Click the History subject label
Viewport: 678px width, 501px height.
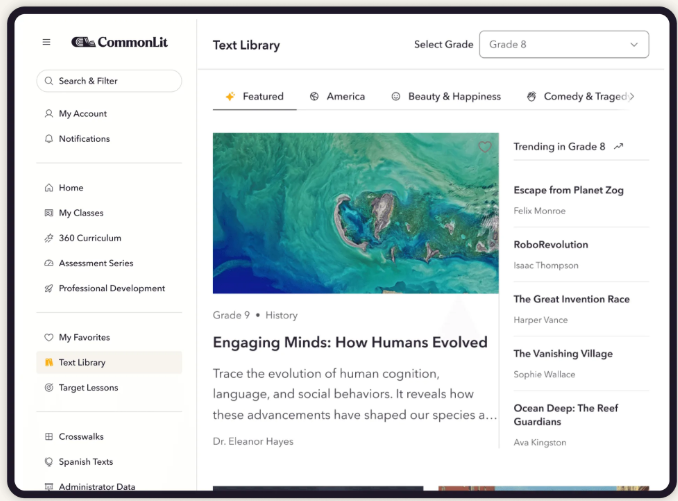pos(281,315)
